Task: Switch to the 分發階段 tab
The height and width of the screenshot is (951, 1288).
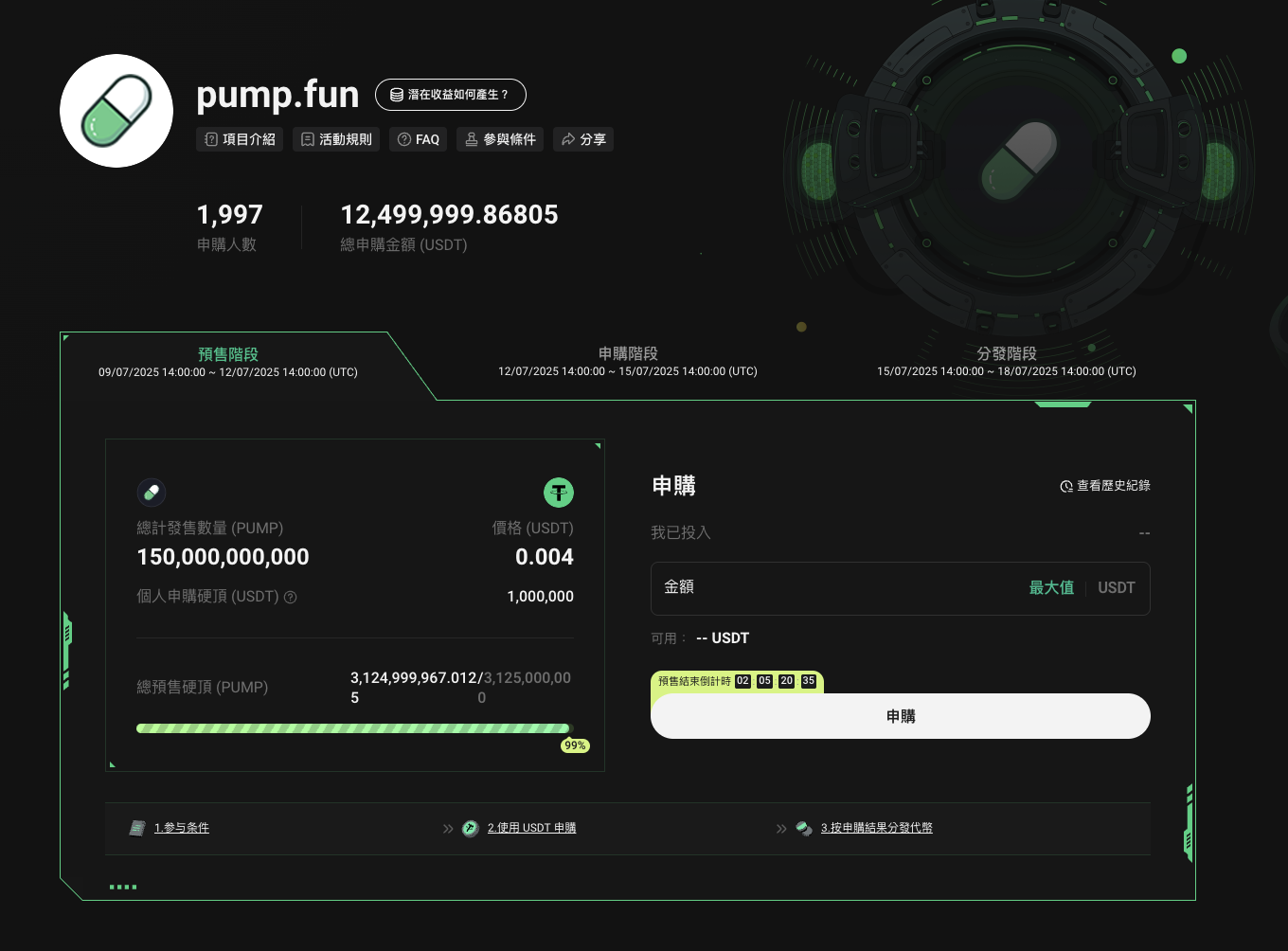Action: pyautogui.click(x=1007, y=361)
